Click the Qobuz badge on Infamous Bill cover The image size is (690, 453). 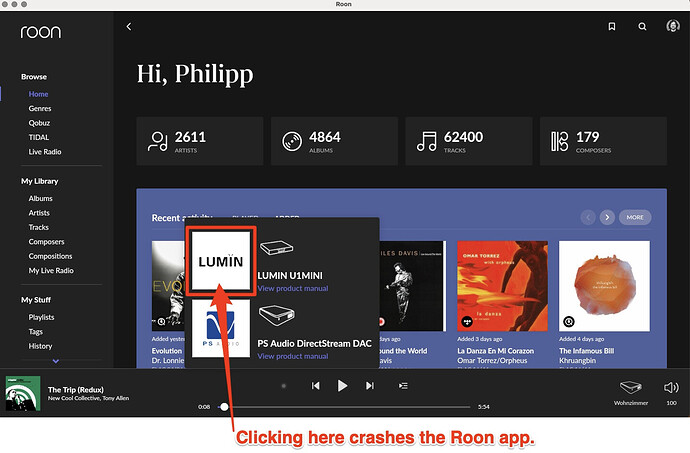569,322
